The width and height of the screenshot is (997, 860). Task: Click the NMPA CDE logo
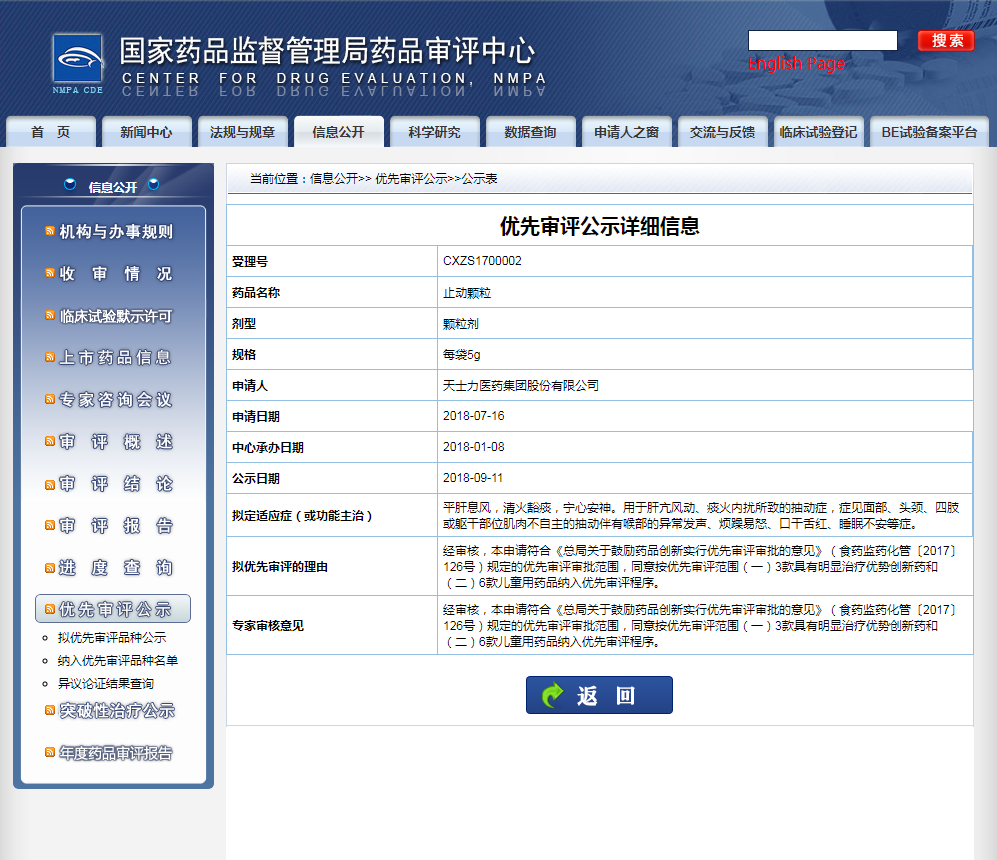point(78,61)
